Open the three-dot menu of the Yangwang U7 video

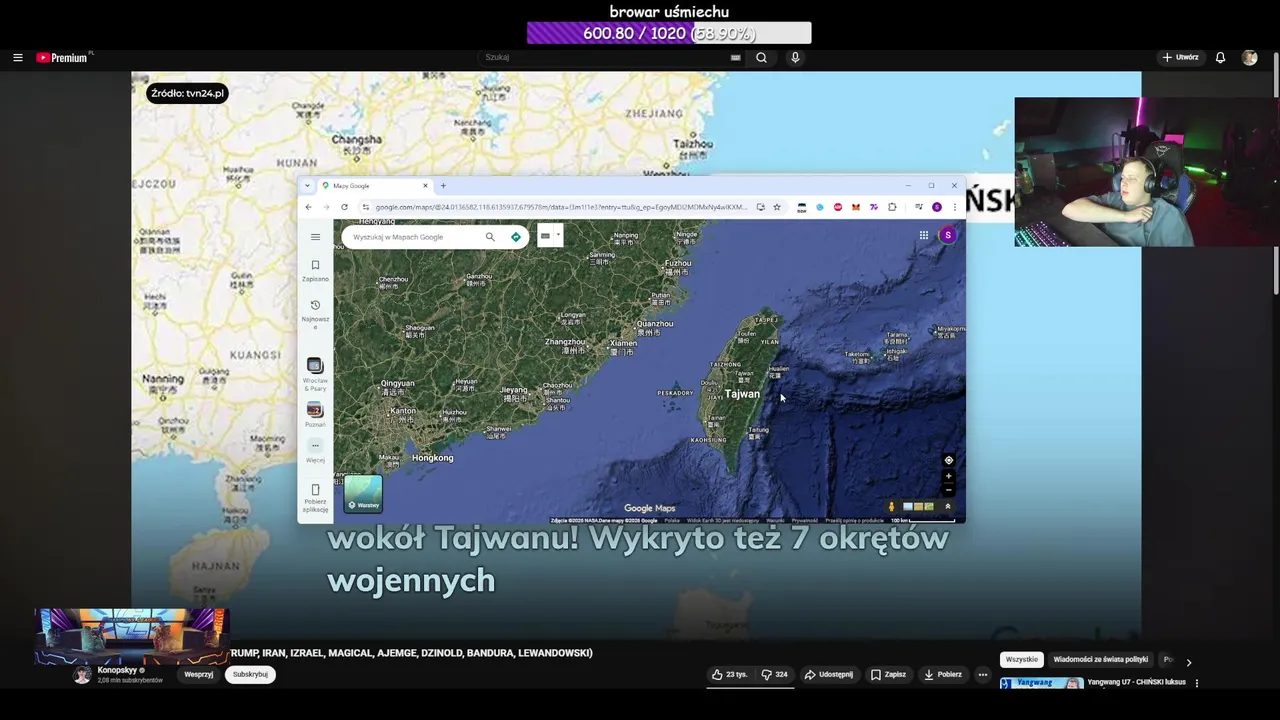[x=1197, y=683]
